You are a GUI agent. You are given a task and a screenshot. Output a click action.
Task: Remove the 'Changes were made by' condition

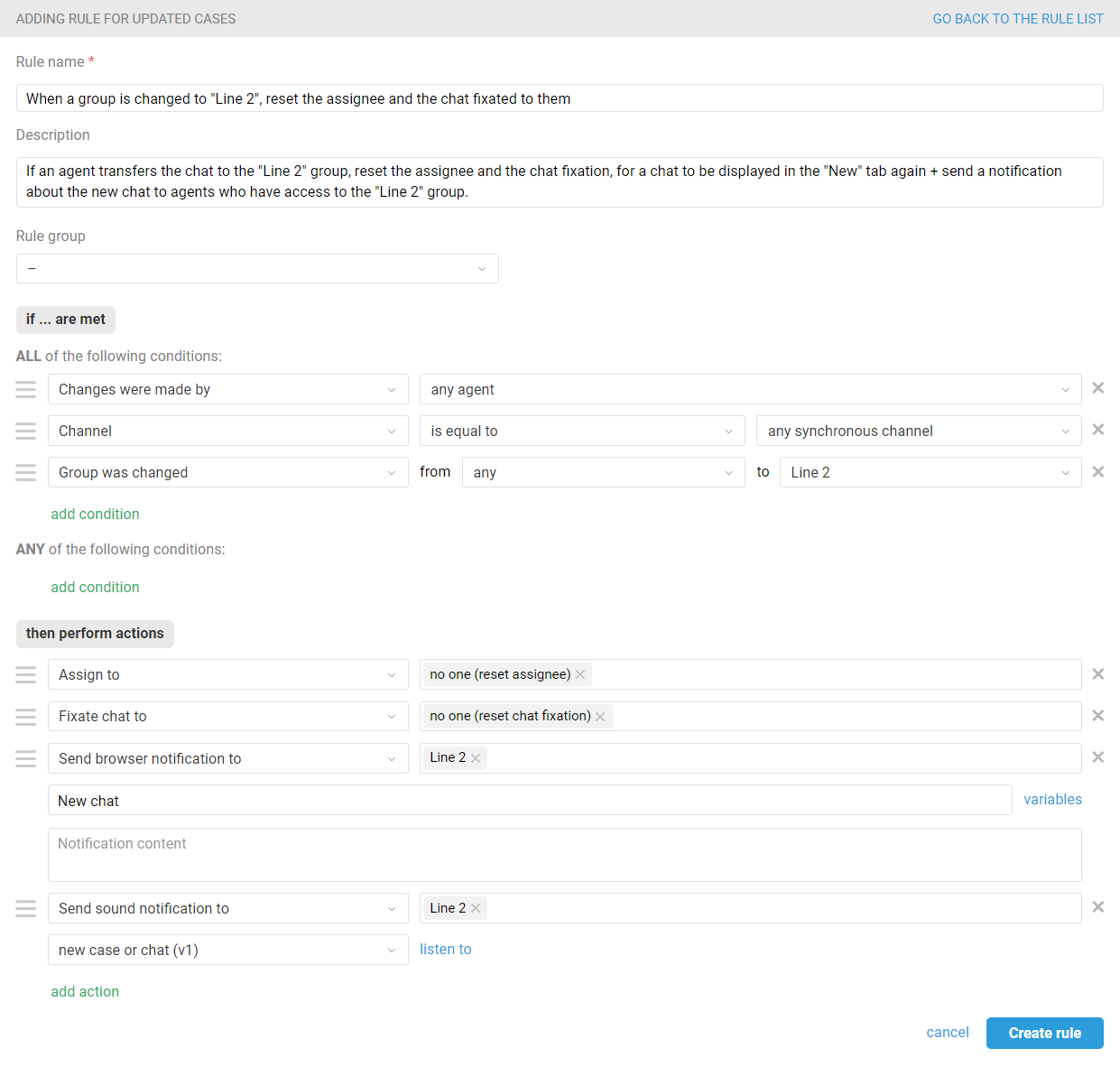coord(1097,388)
